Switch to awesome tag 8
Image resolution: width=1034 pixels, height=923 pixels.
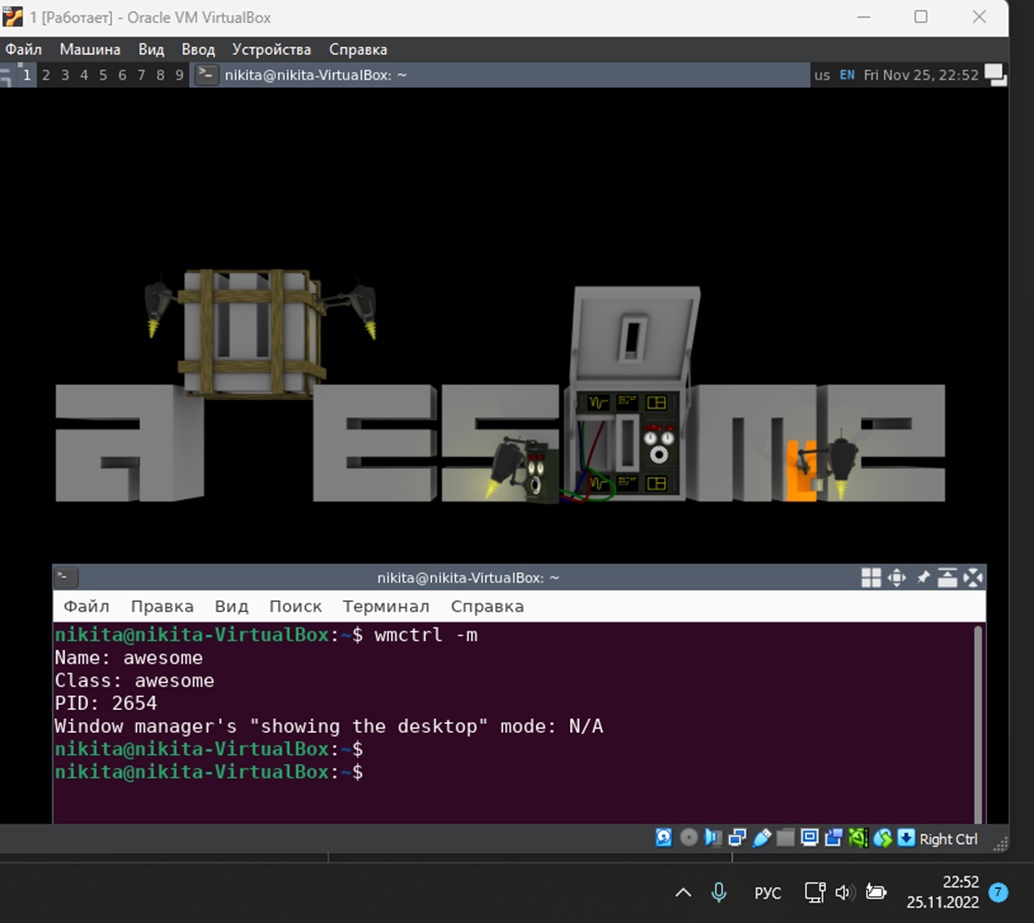click(160, 75)
